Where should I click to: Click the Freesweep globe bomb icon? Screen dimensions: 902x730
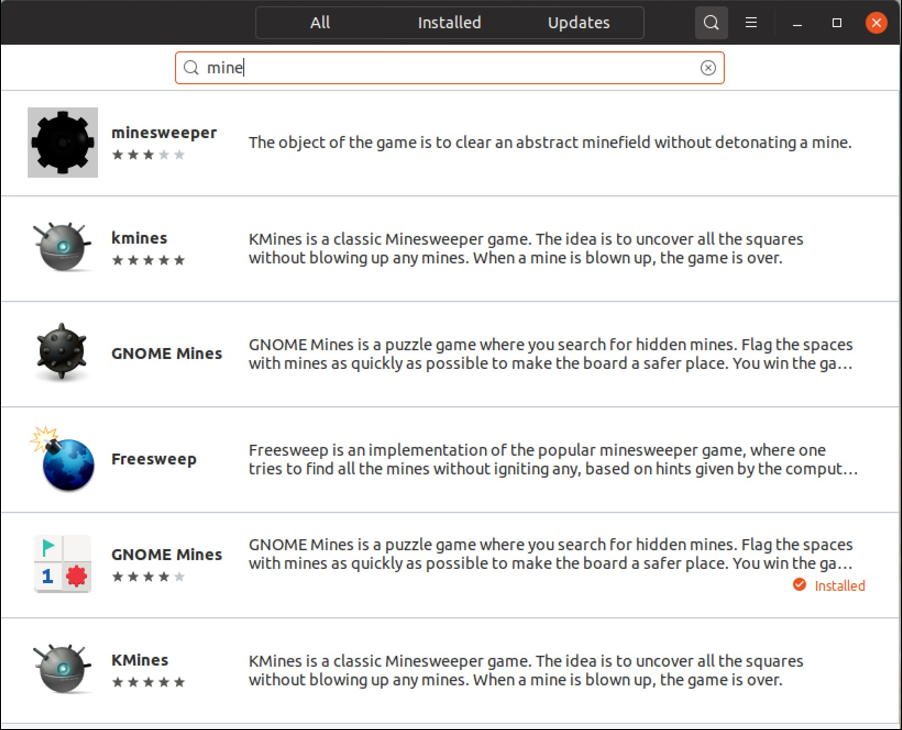pos(63,458)
